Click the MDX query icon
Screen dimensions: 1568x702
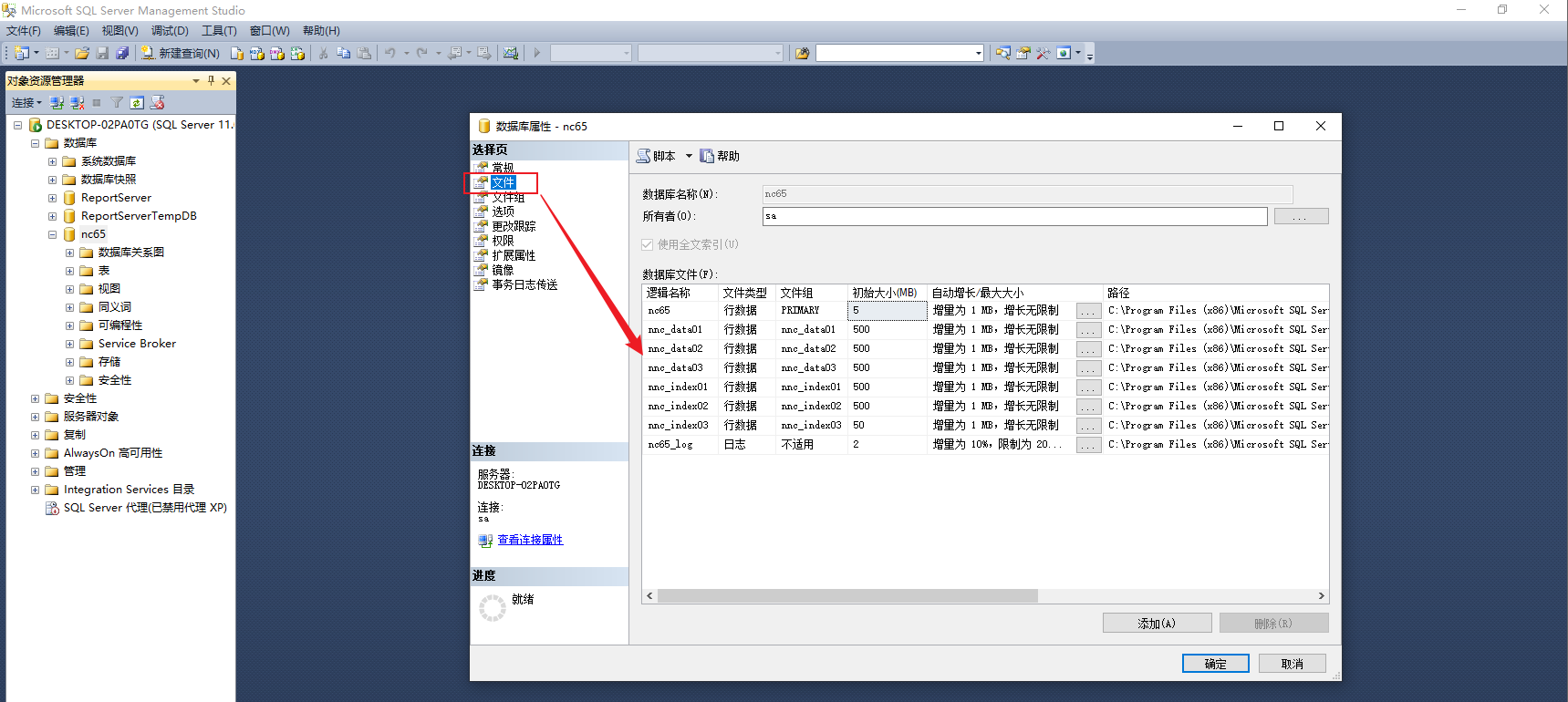tap(257, 53)
